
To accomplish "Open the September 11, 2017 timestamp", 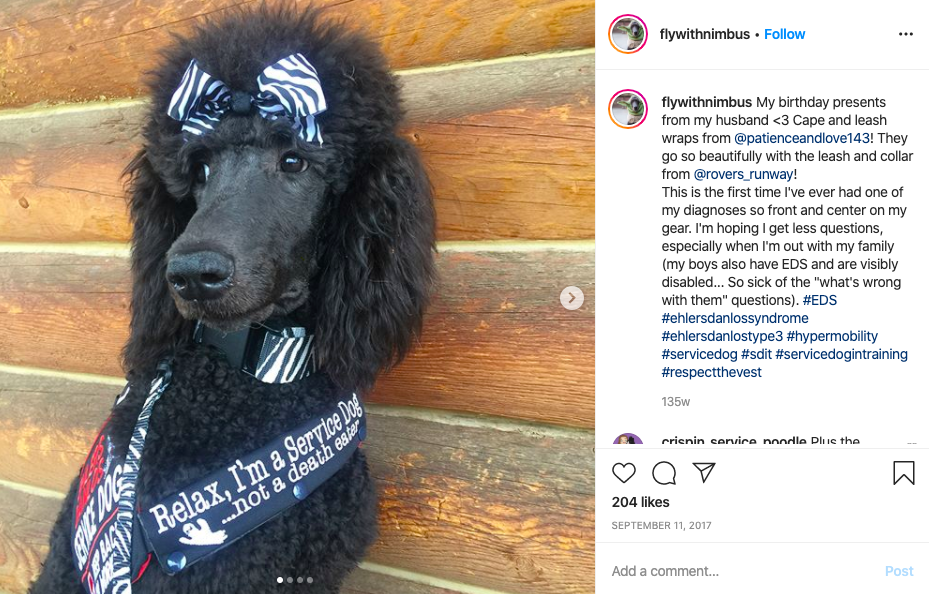I will (661, 525).
